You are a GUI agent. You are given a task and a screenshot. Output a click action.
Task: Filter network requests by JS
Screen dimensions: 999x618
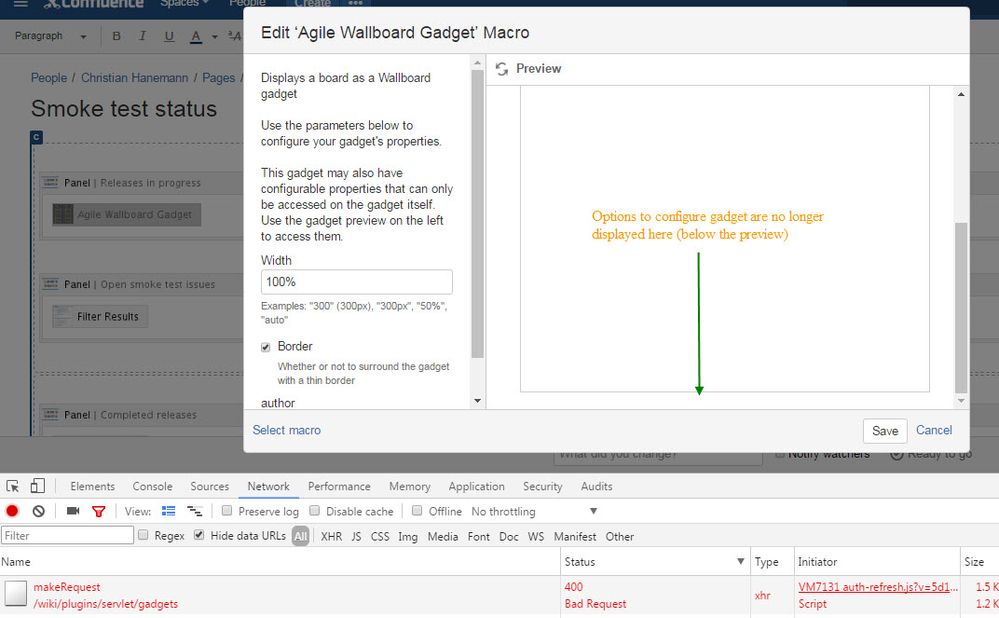click(356, 536)
